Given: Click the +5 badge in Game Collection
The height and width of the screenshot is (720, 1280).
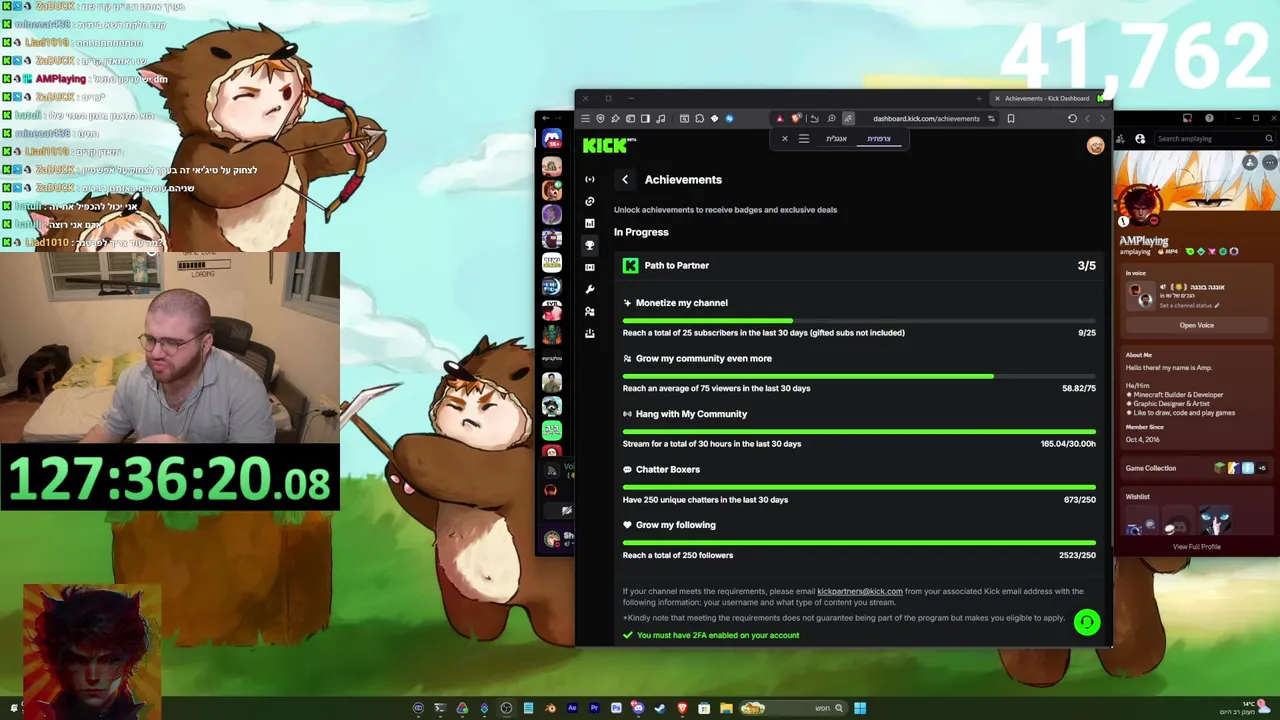Looking at the screenshot, I should pyautogui.click(x=1262, y=468).
